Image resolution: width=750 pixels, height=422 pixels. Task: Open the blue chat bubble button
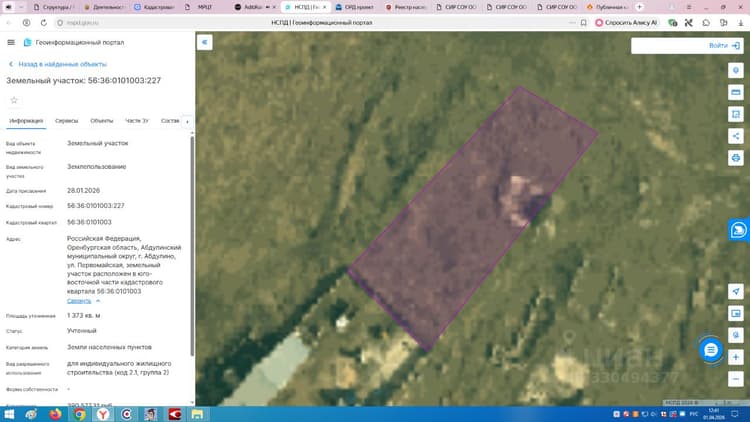click(x=711, y=350)
